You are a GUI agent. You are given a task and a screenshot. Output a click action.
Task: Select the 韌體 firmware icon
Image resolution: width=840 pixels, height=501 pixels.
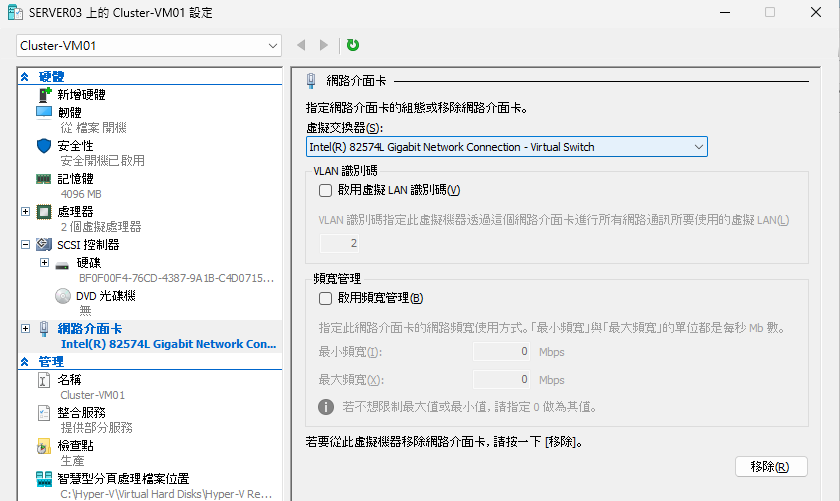[x=44, y=112]
